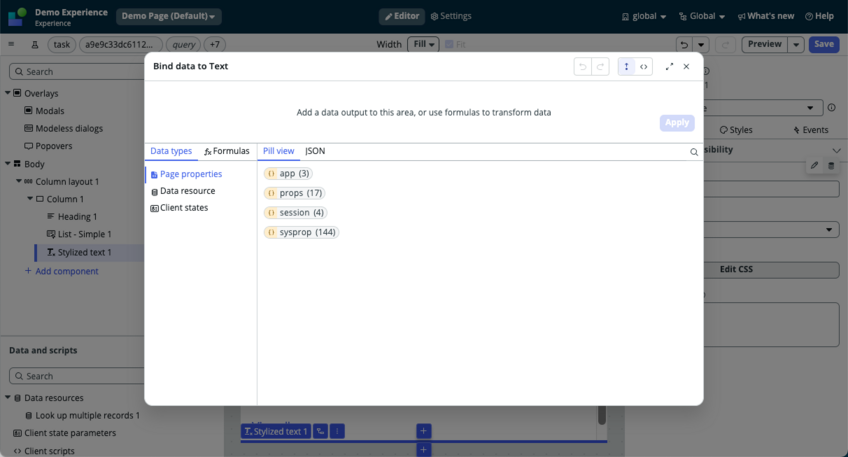This screenshot has height=457, width=848.
Task: Select the props (17) pill
Action: tap(295, 193)
